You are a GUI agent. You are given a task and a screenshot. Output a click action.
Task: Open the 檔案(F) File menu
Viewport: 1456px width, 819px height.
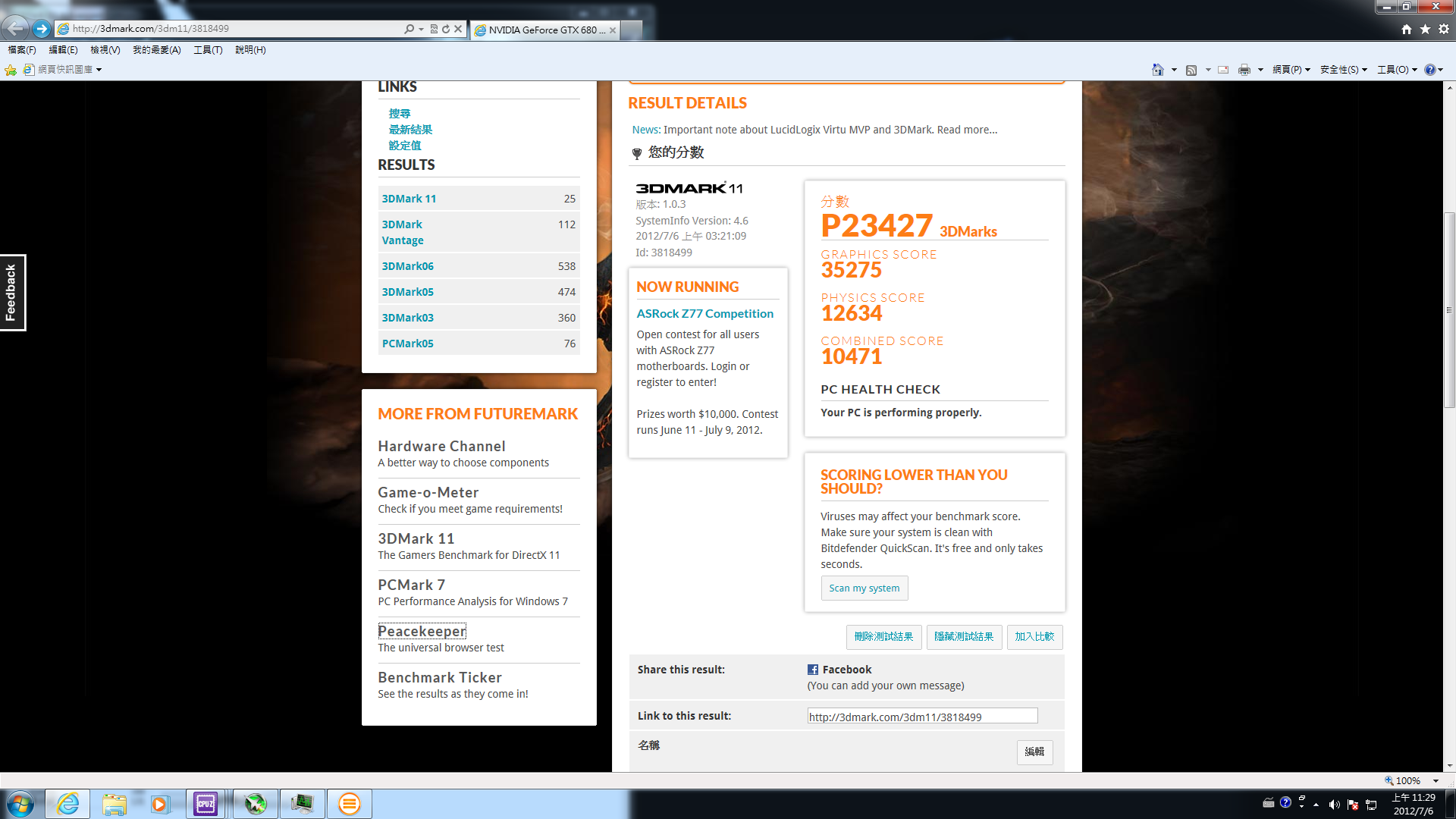pyautogui.click(x=22, y=50)
